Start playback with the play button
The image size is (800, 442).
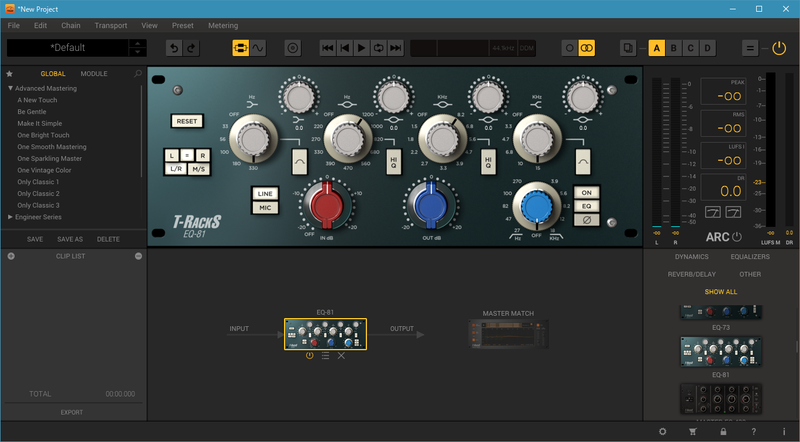click(x=362, y=48)
